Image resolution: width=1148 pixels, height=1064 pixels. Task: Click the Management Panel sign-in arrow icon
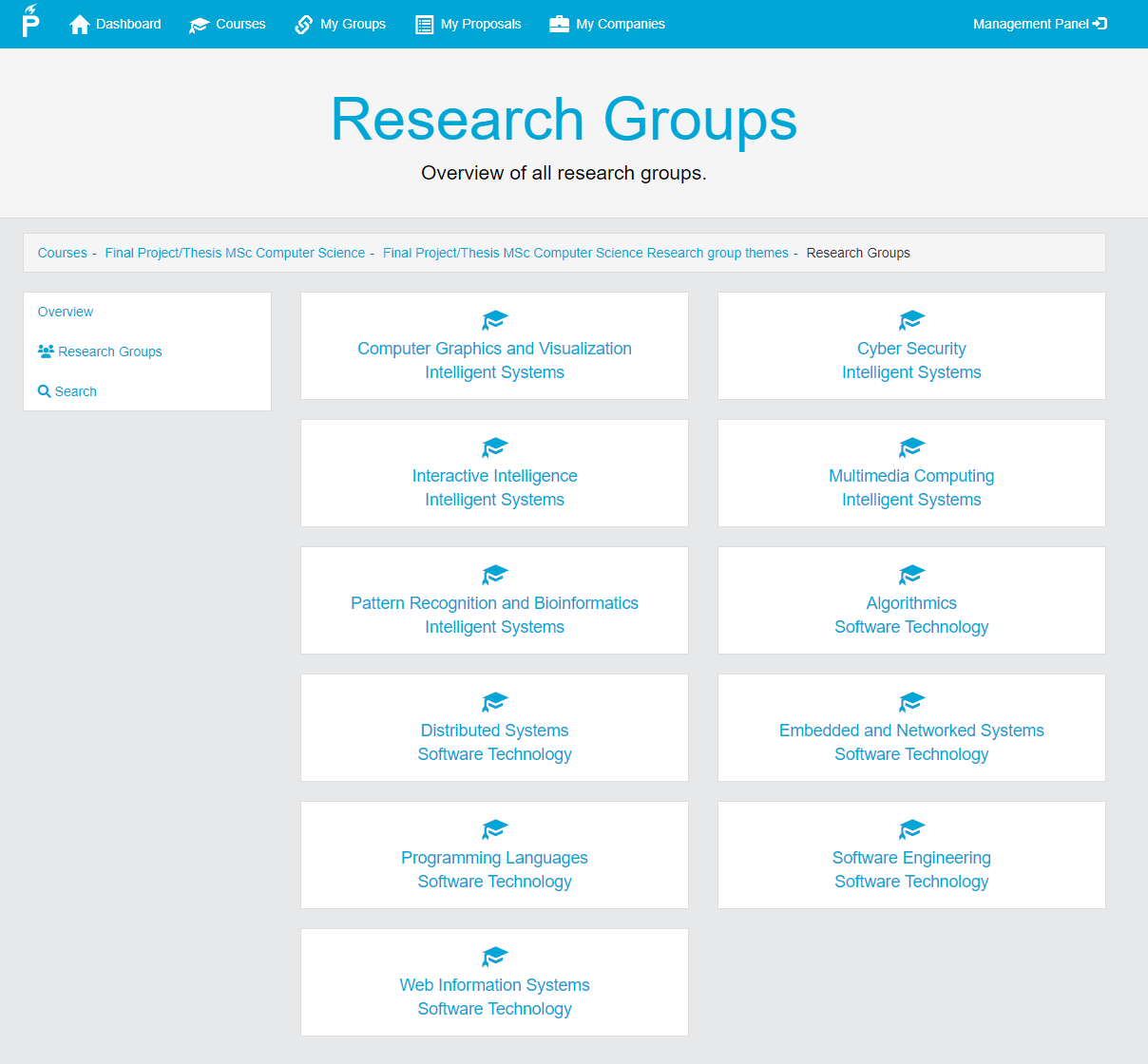(1100, 24)
